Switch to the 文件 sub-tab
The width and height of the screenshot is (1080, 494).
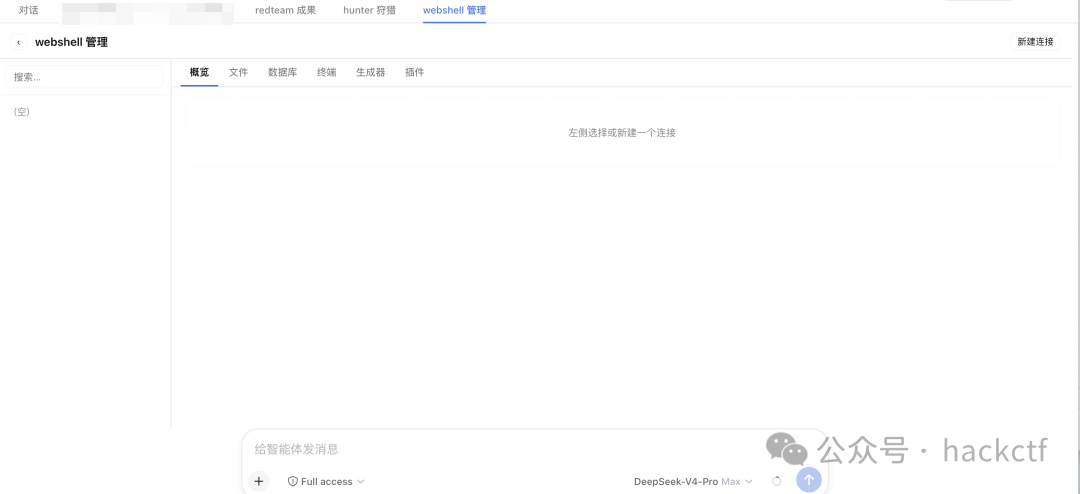238,72
